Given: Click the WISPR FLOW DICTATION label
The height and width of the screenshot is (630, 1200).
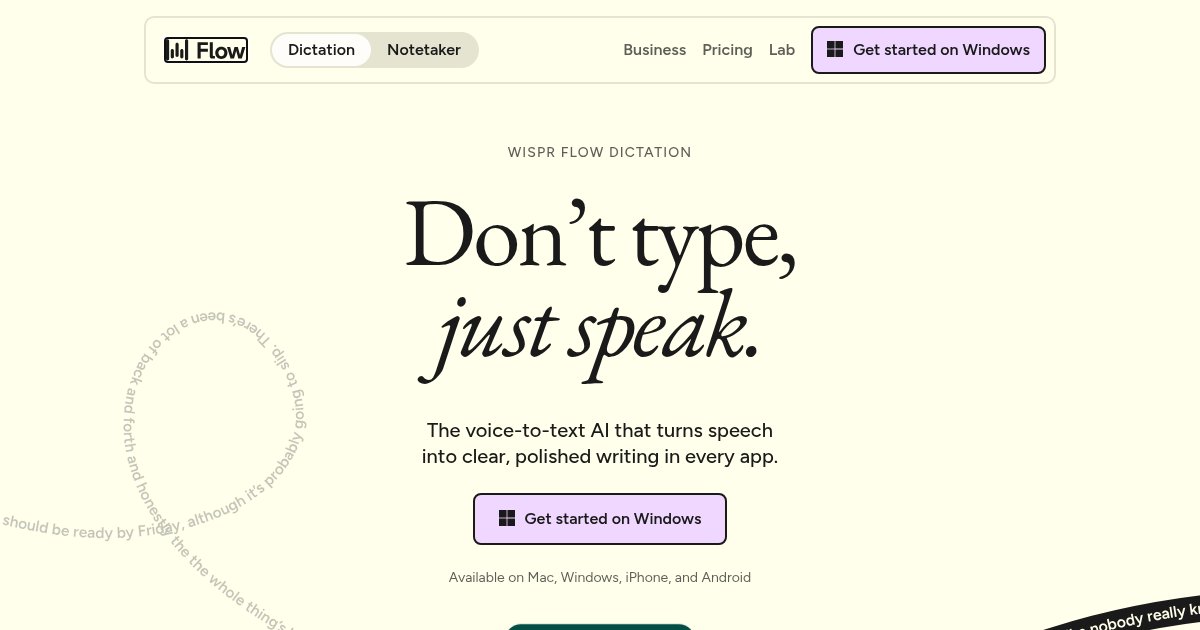Looking at the screenshot, I should tap(600, 153).
